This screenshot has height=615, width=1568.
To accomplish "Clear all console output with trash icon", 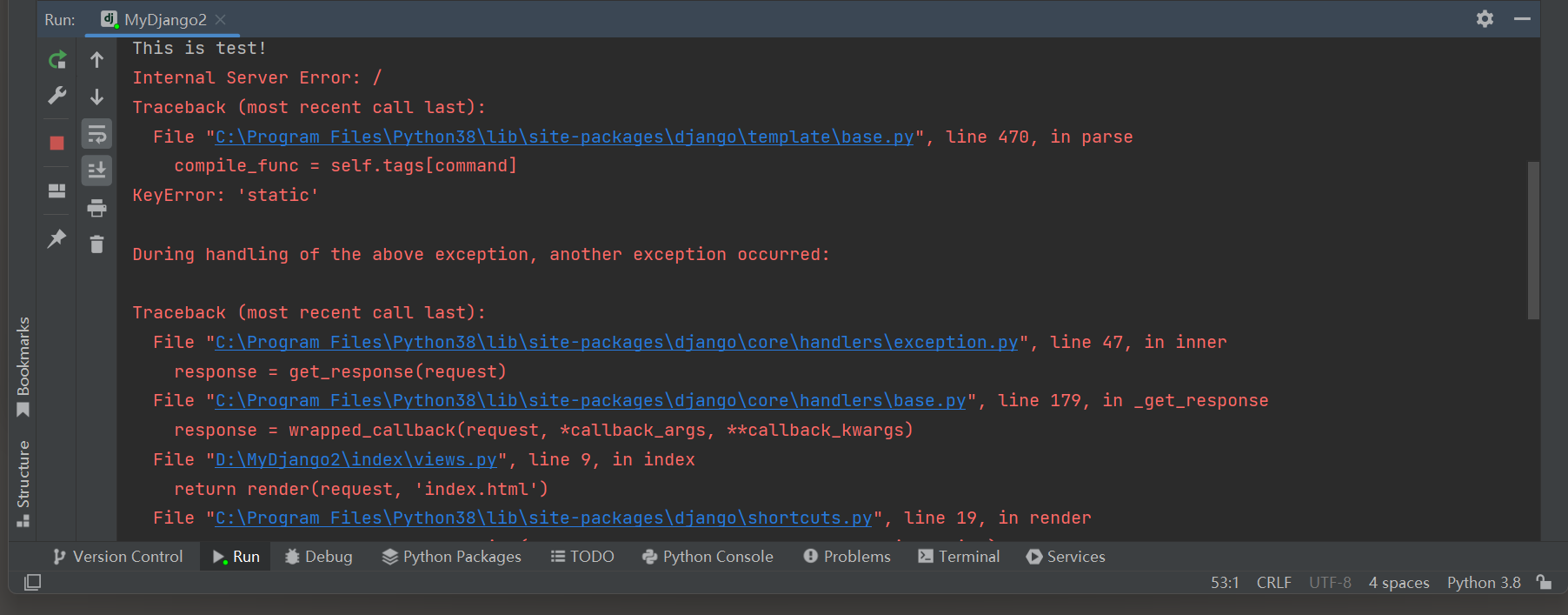I will 96,244.
